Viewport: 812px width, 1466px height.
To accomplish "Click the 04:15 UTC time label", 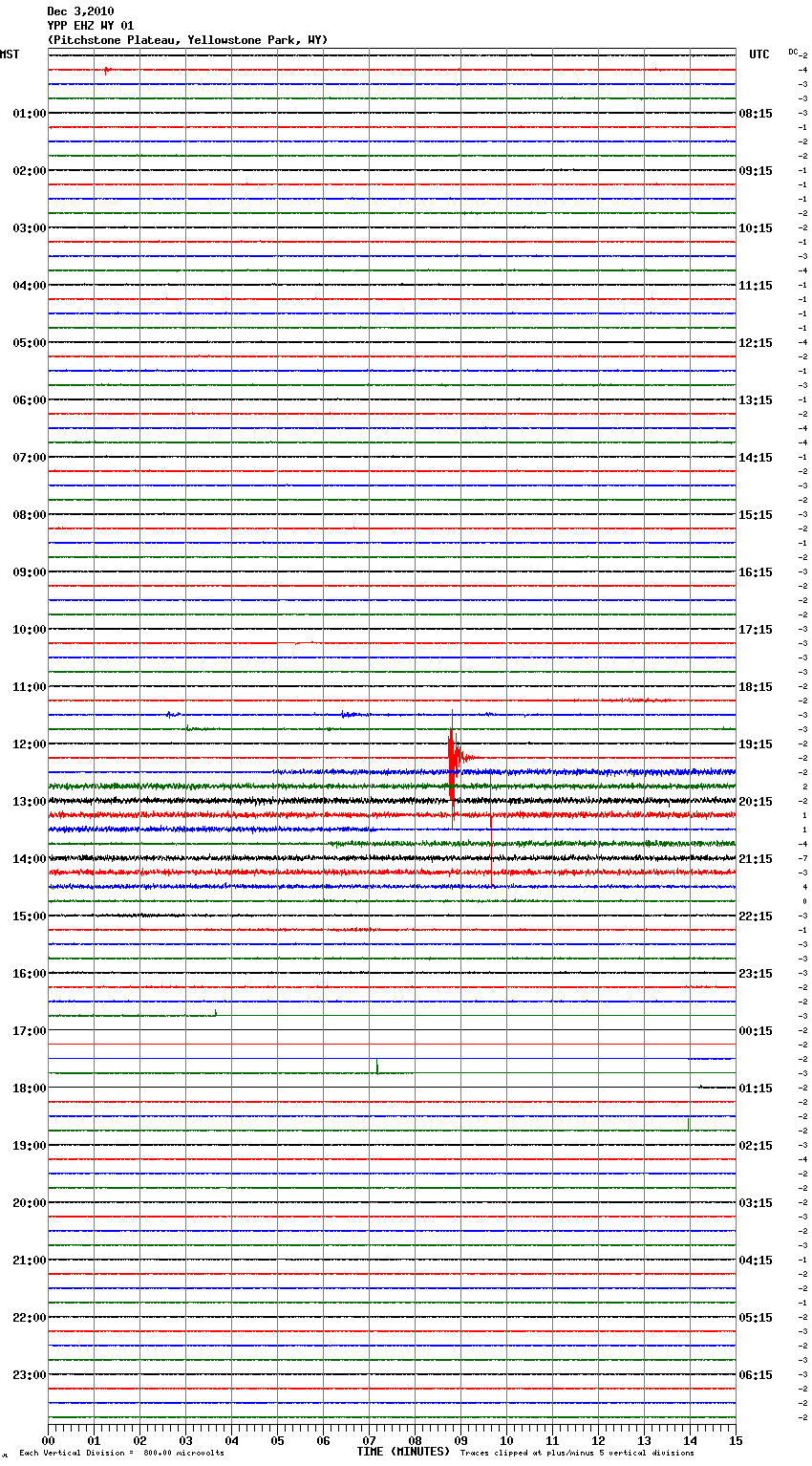I will click(756, 1261).
